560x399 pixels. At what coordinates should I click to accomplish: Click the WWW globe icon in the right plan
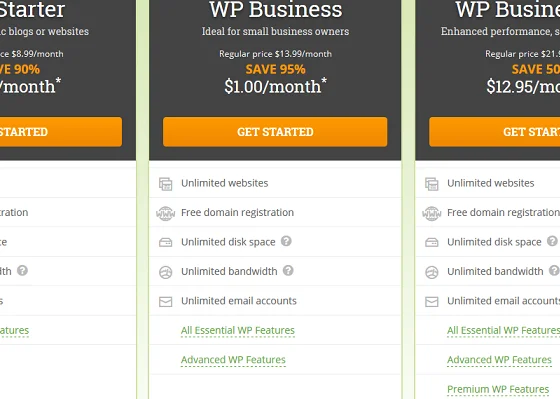pyautogui.click(x=431, y=213)
